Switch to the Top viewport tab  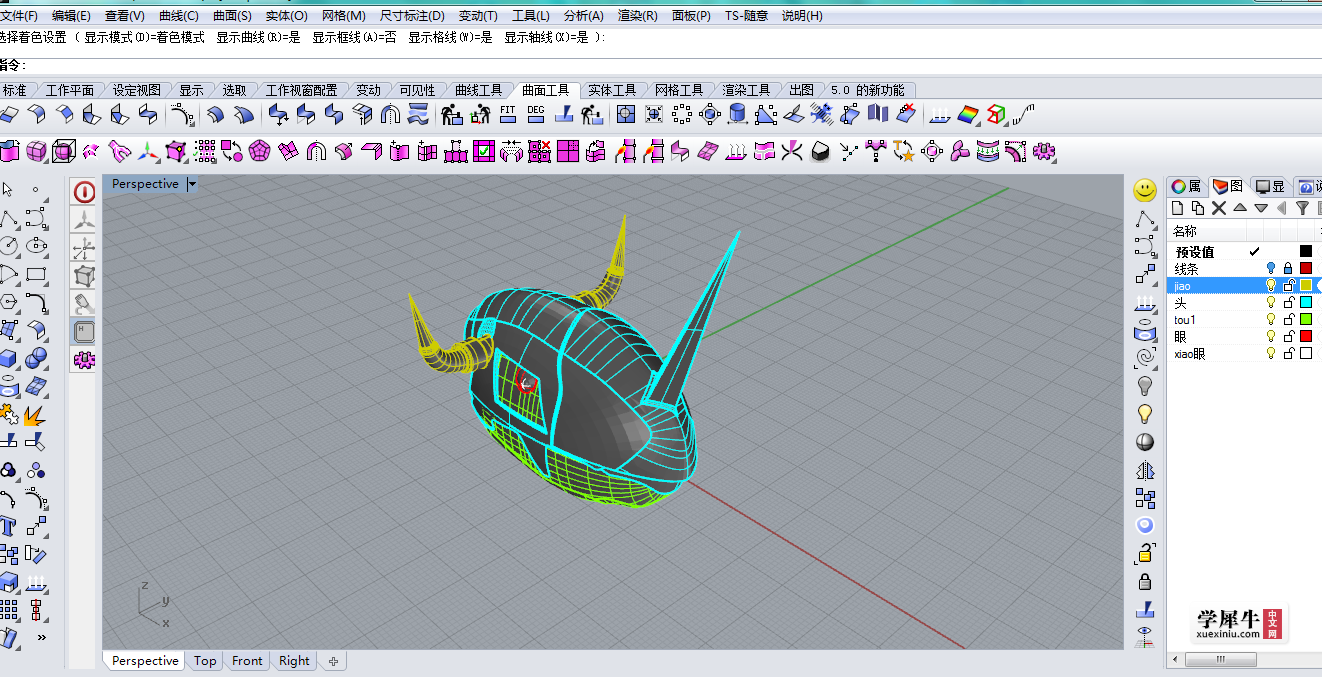pos(205,661)
